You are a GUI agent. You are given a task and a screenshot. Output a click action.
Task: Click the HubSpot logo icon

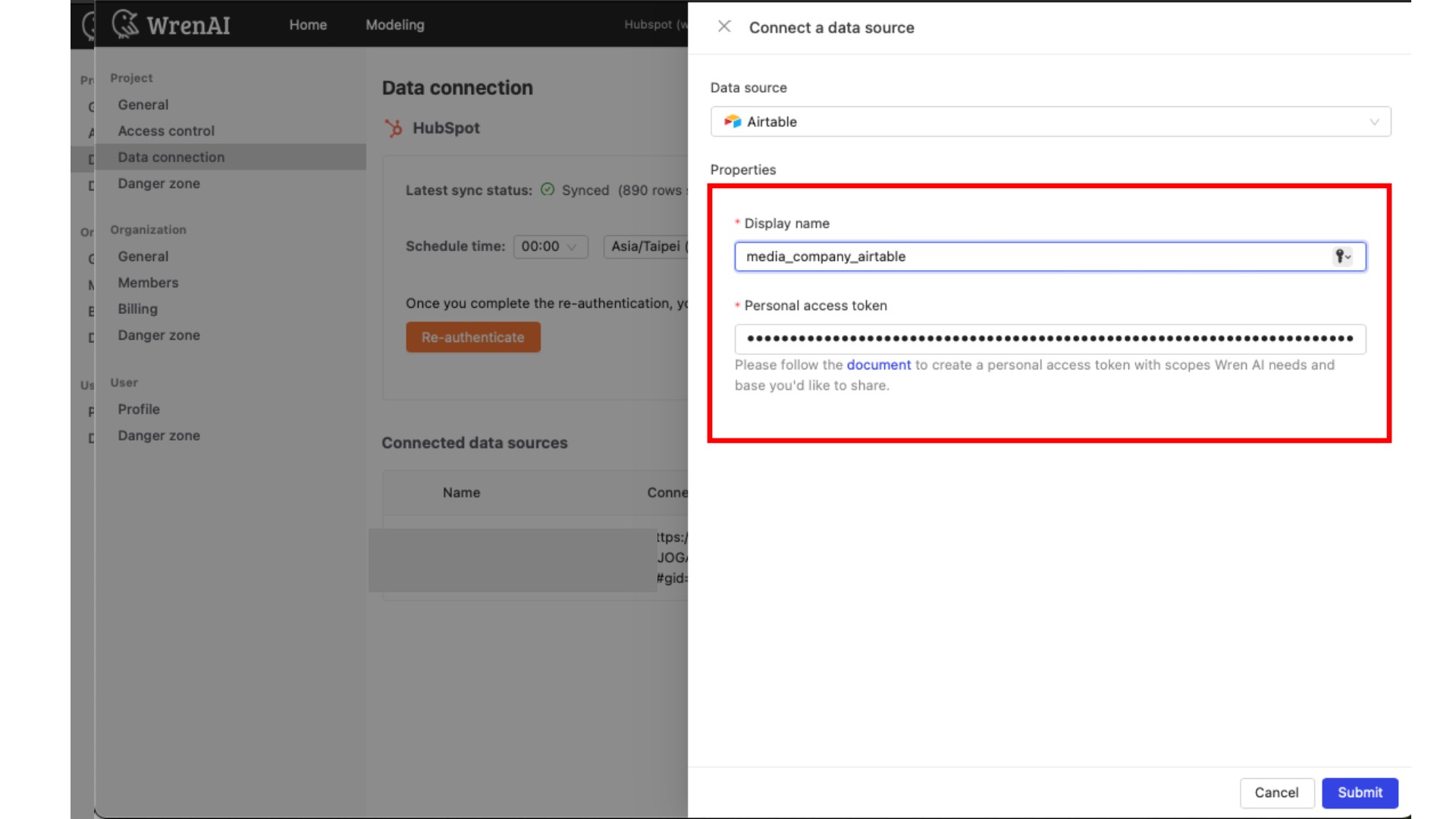393,127
